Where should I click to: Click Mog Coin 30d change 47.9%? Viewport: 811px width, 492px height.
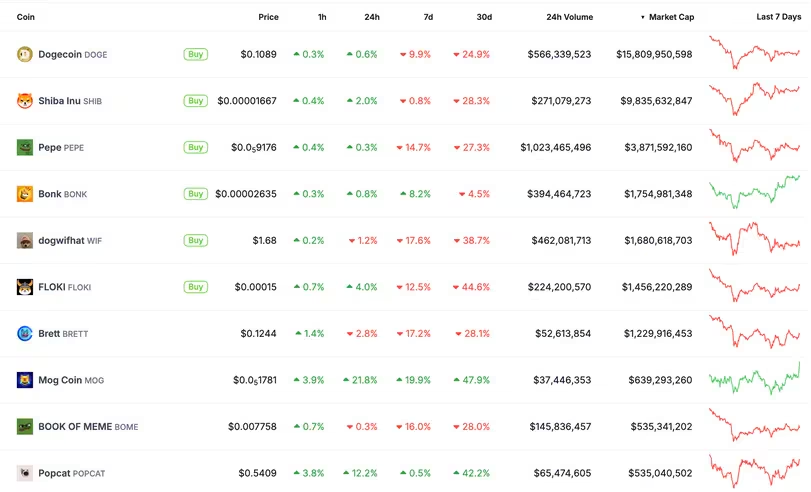tap(471, 380)
